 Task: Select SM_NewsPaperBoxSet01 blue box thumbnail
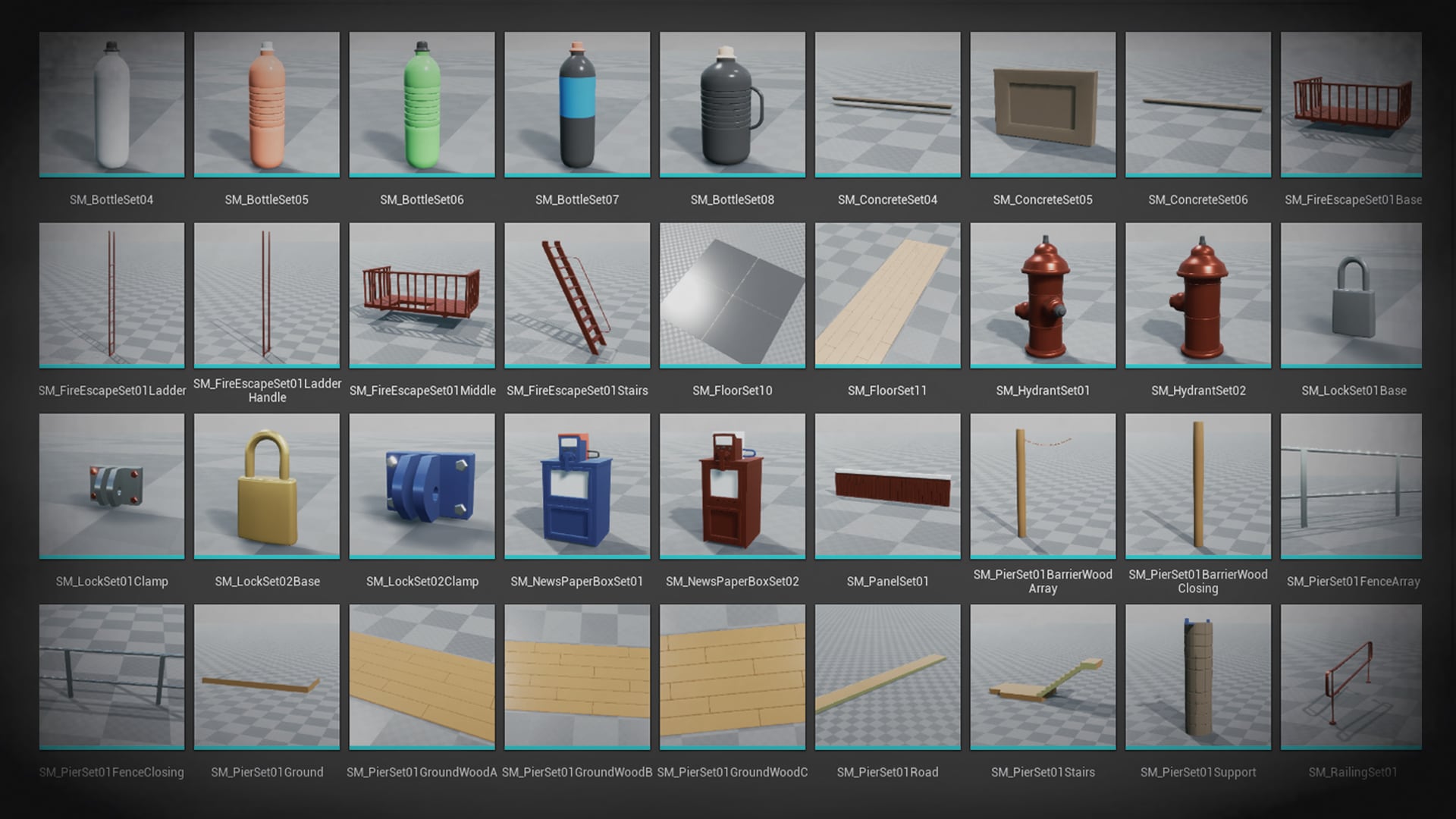coord(577,486)
